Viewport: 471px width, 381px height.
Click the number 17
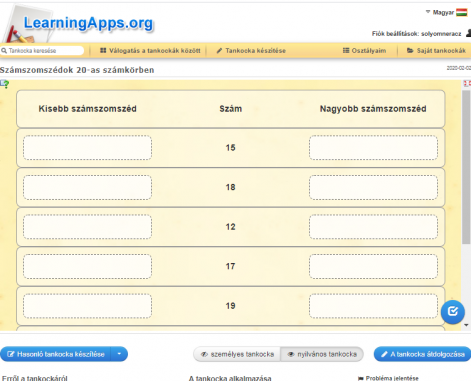coord(230,266)
